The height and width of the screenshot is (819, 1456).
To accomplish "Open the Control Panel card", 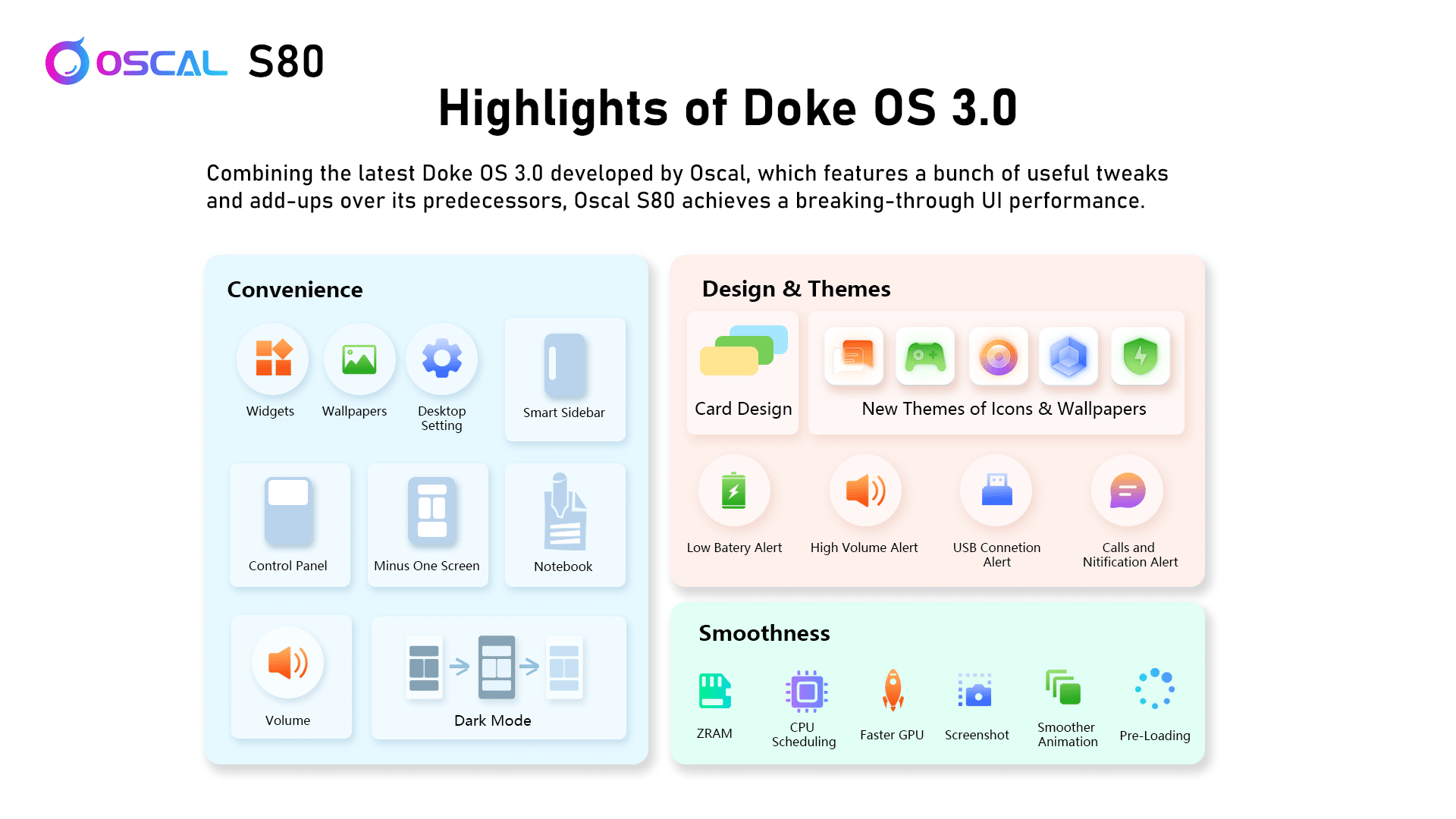I will (x=289, y=524).
